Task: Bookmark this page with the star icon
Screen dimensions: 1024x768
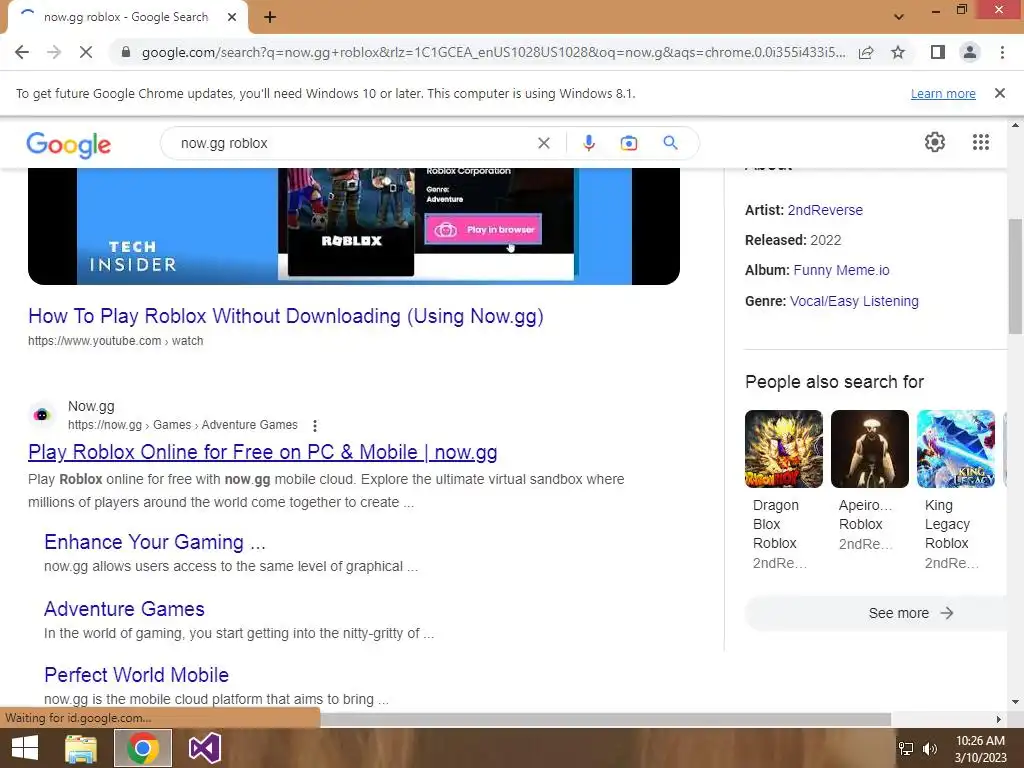Action: [x=898, y=52]
